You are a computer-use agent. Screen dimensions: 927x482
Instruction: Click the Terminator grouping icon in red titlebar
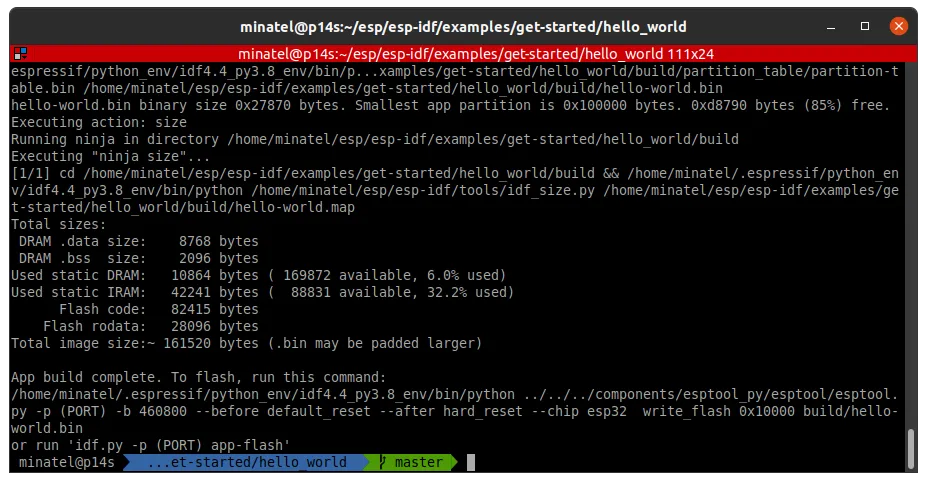point(20,54)
